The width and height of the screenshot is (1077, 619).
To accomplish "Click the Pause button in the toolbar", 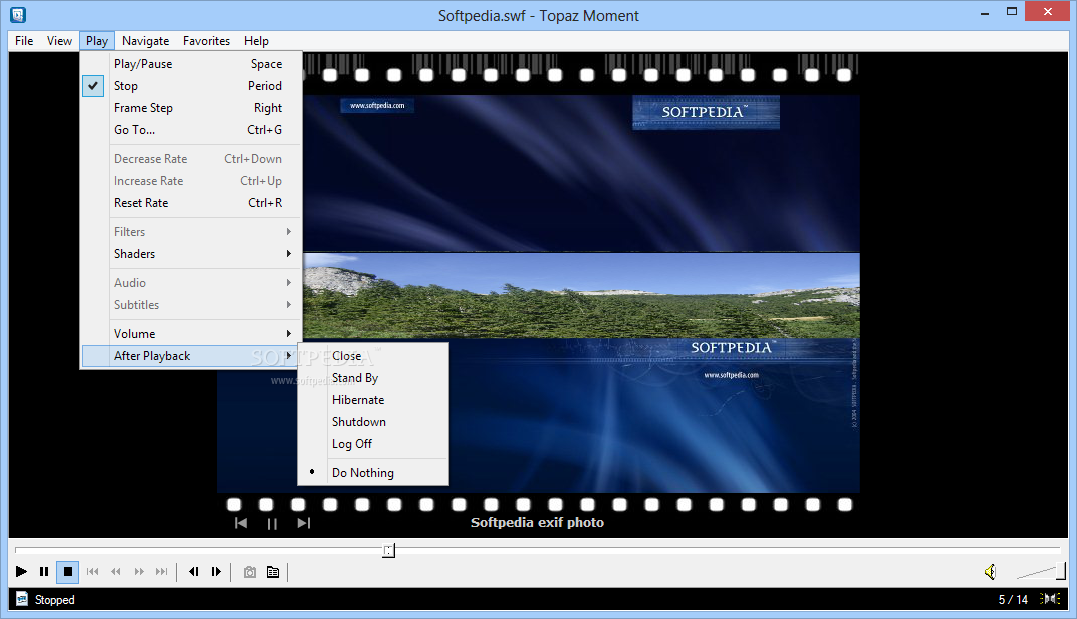I will click(x=44, y=572).
